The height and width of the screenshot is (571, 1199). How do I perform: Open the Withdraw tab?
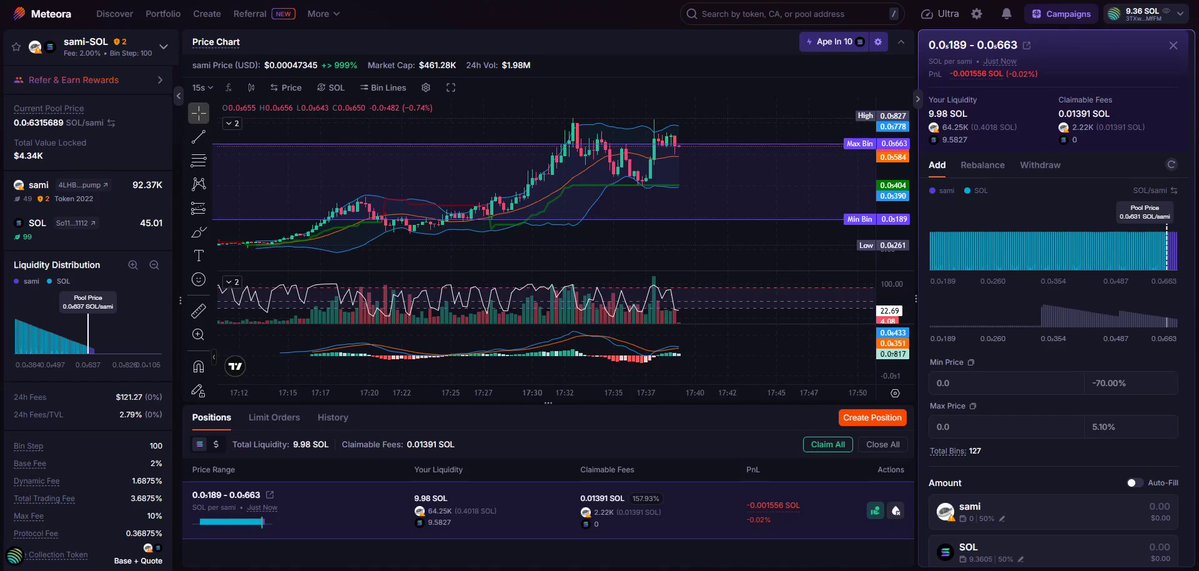pos(1040,165)
